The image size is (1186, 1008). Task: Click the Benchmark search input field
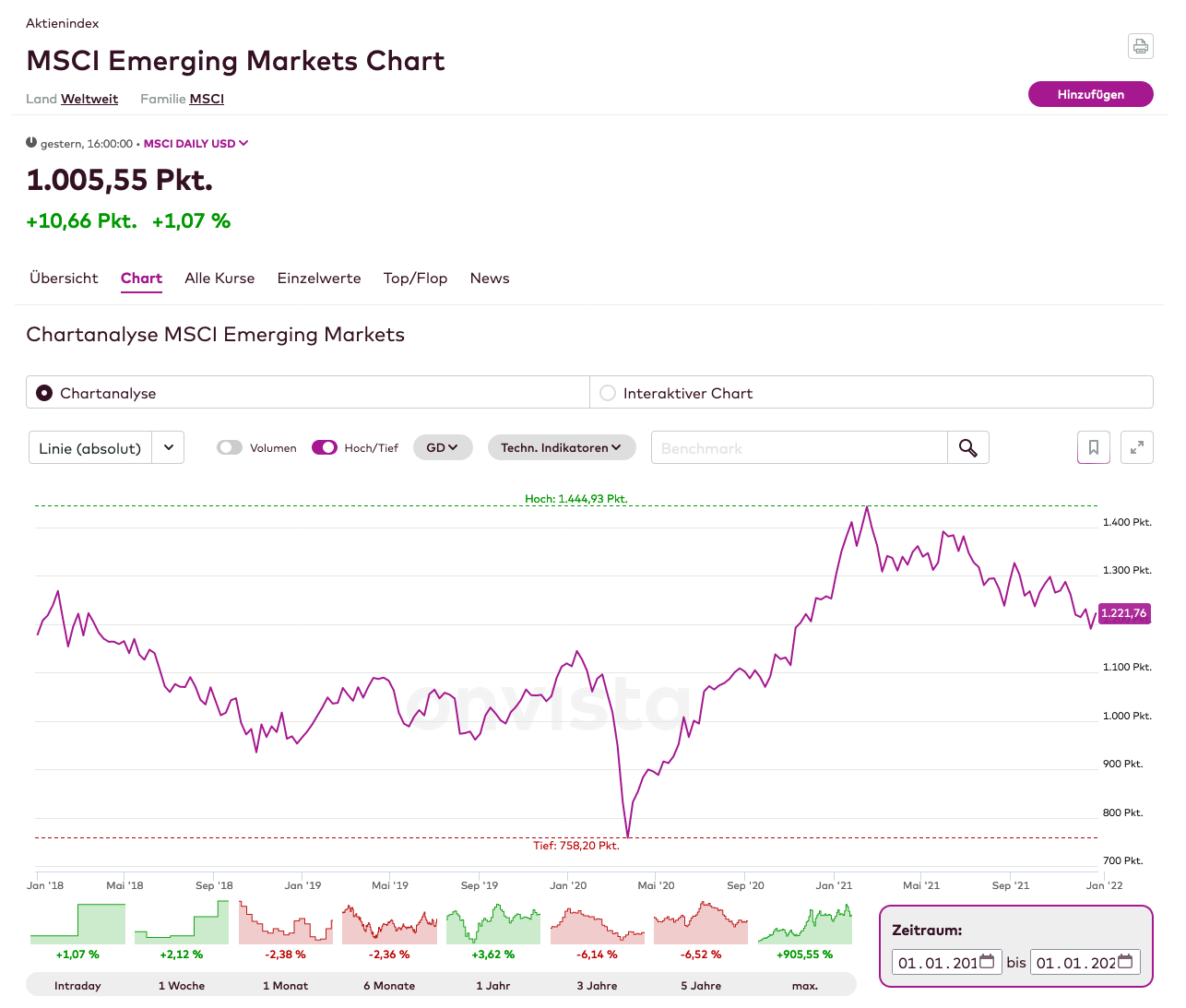click(799, 447)
